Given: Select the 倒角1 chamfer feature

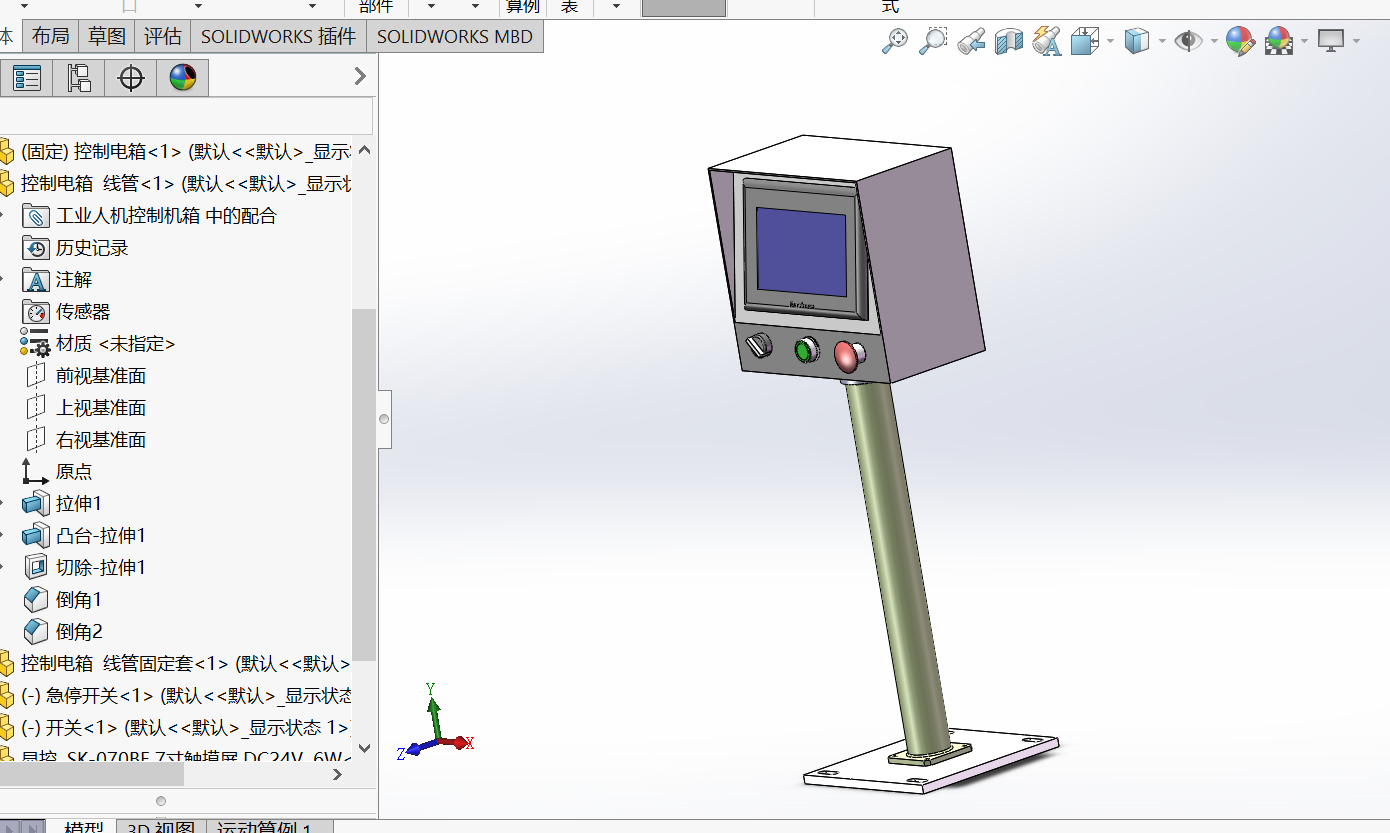Looking at the screenshot, I should click(x=79, y=600).
